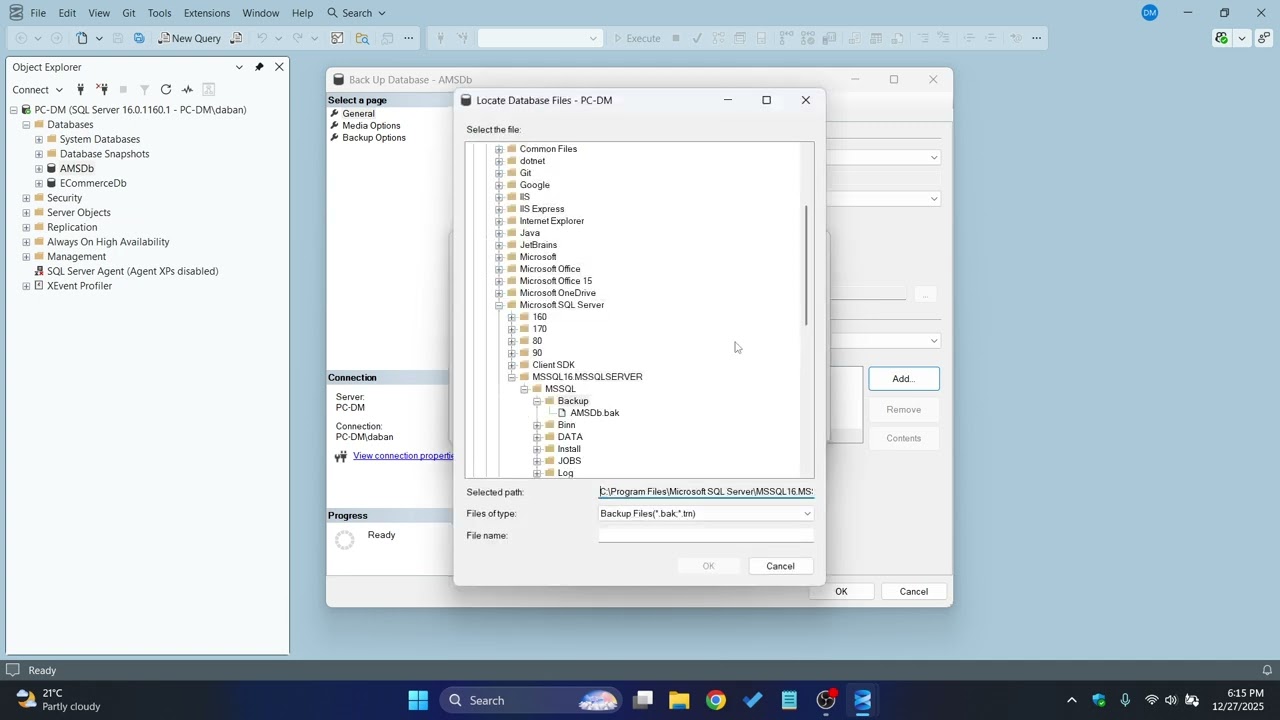The height and width of the screenshot is (720, 1280).
Task: Click the query-from-template icon beside New Query
Action: pos(237,38)
